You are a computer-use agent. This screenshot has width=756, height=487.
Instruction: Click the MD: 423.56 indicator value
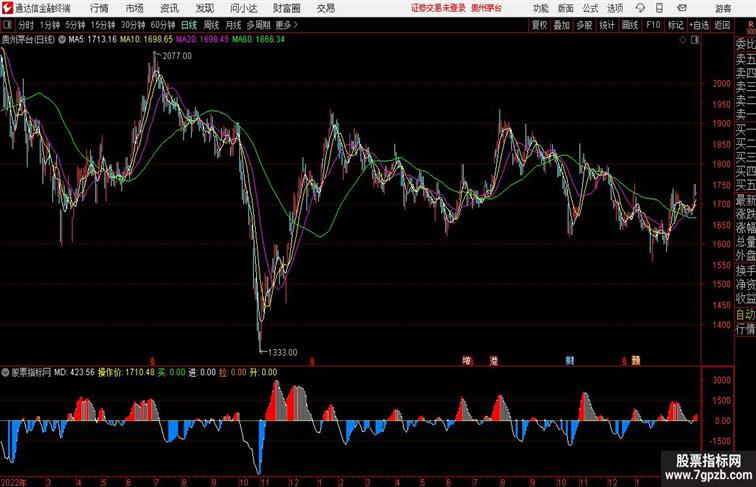coord(74,372)
